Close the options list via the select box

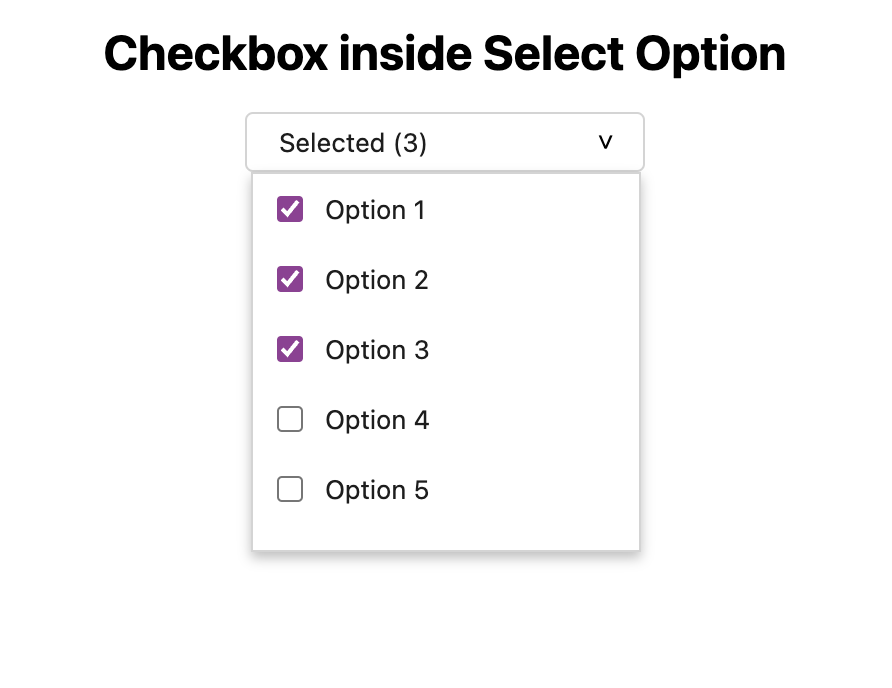pyautogui.click(x=445, y=142)
